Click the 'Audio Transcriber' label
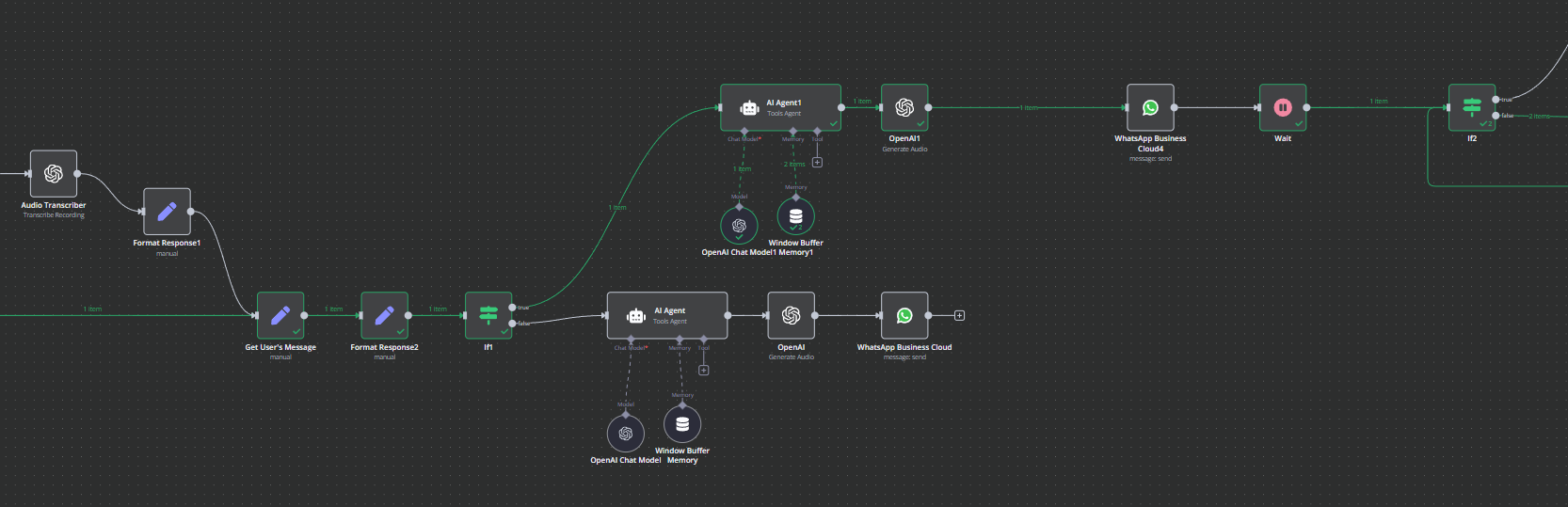The height and width of the screenshot is (507, 1568). coord(54,205)
